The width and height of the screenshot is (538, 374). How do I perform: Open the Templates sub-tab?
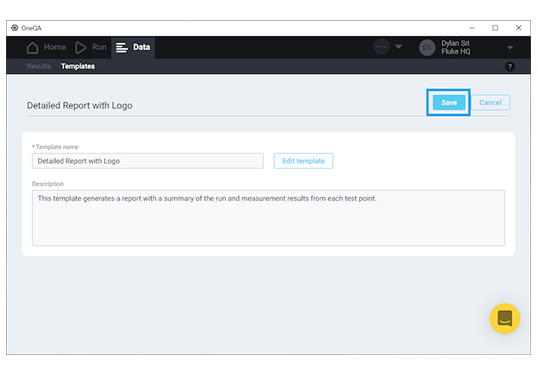click(78, 66)
